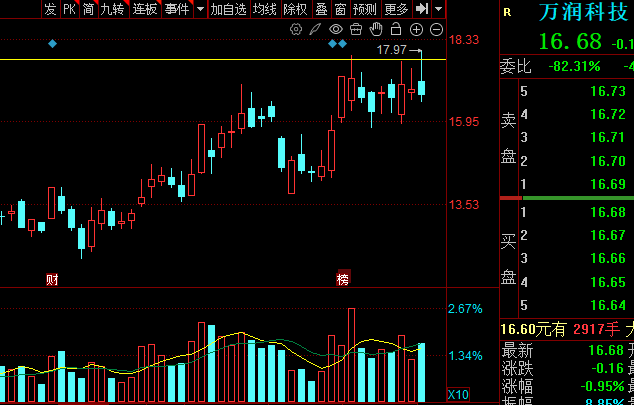Viewport: 634px width, 405px height.
Task: Click sell level 4 price 16.72
Action: tap(608, 114)
